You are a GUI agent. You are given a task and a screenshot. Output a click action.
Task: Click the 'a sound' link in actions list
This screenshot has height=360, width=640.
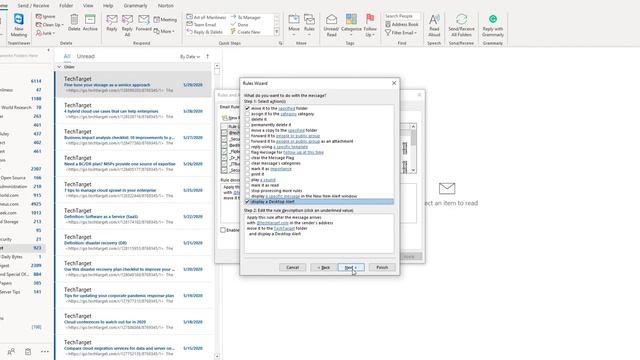(268, 180)
